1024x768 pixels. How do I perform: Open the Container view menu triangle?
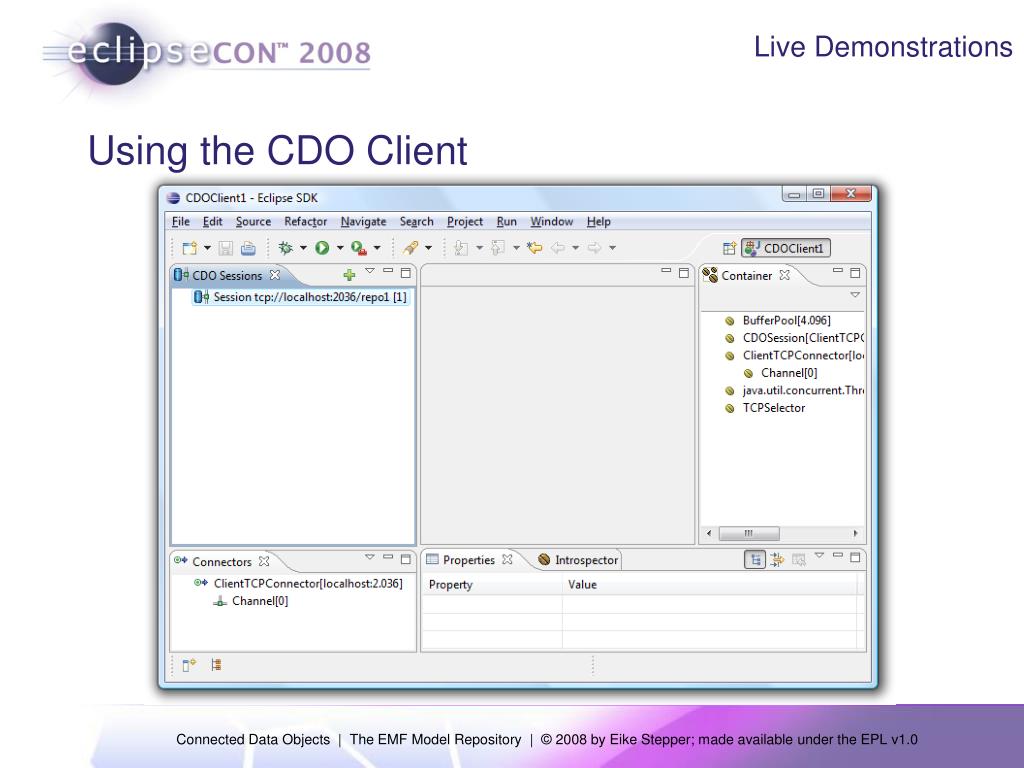coord(855,295)
